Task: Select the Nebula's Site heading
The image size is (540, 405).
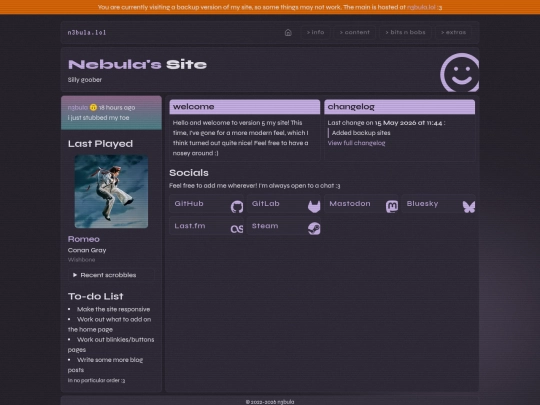Action: (137, 64)
